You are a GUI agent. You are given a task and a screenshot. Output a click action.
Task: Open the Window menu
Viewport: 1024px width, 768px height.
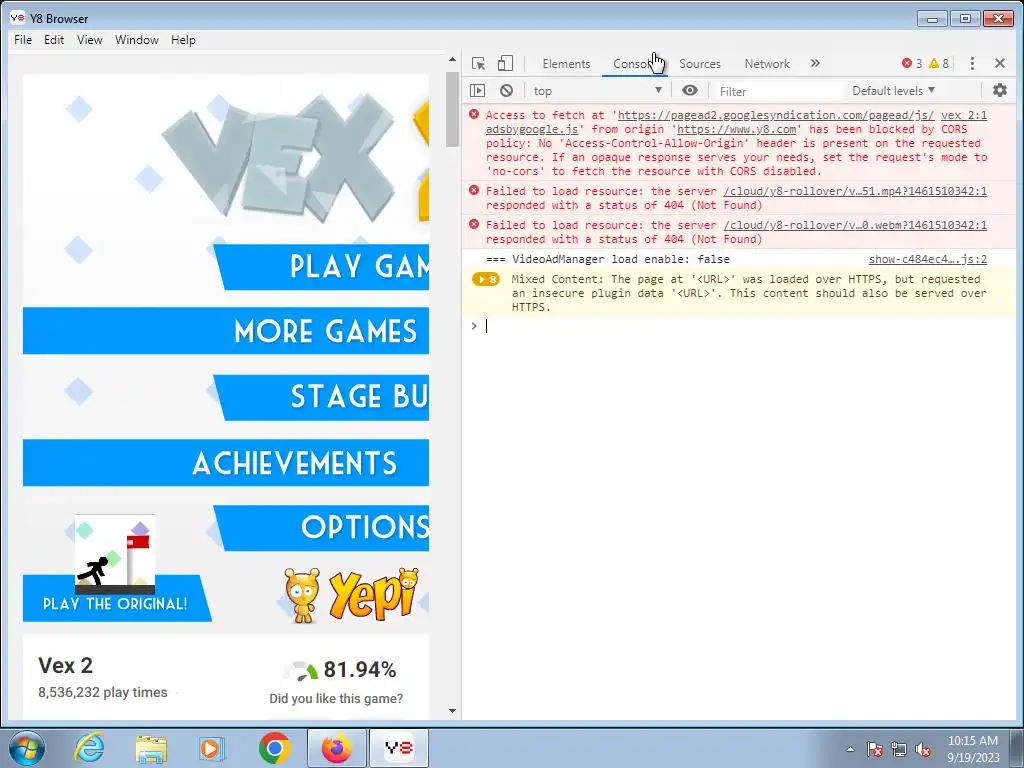pos(136,40)
